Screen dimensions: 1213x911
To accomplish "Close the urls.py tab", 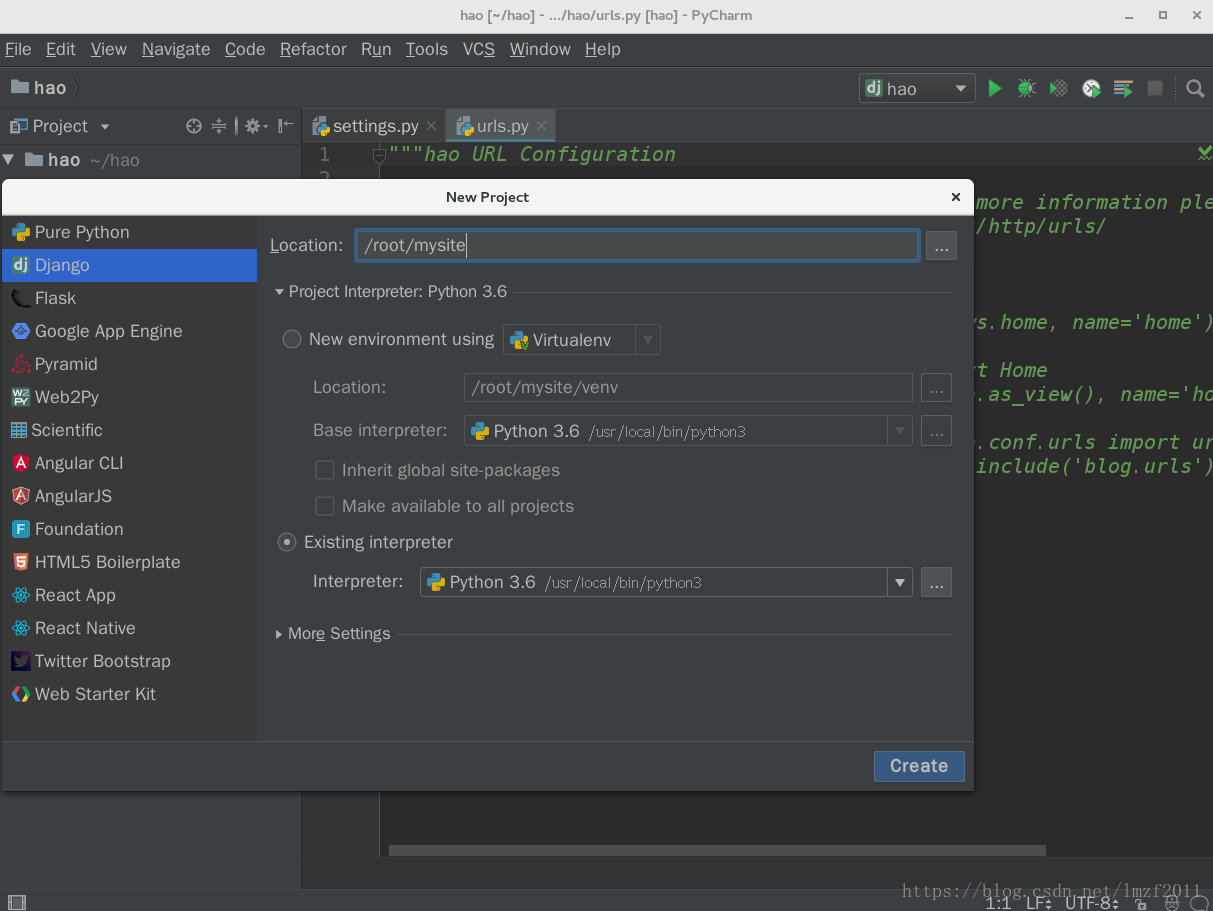I will point(541,126).
